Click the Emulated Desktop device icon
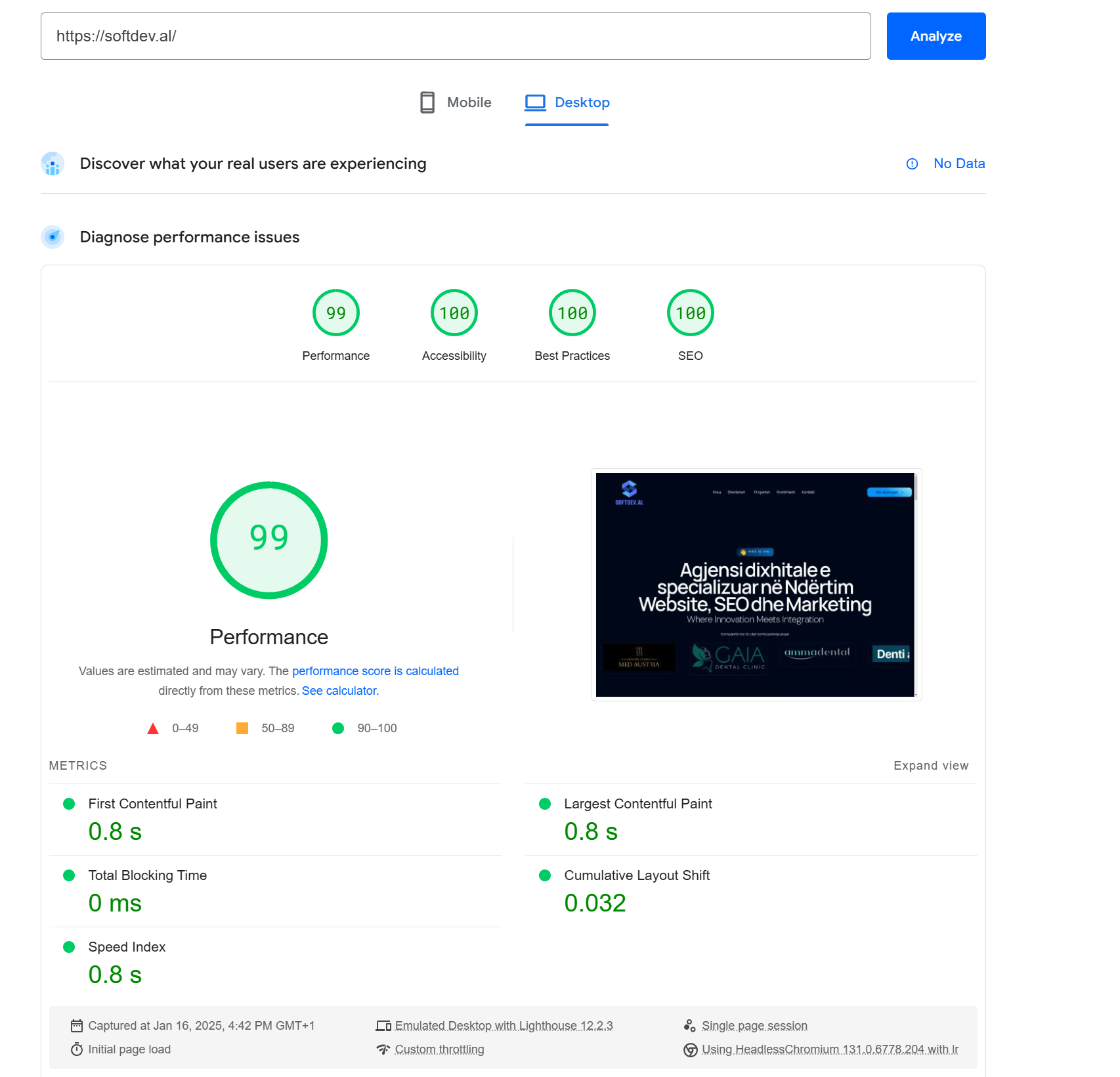 coord(383,1026)
